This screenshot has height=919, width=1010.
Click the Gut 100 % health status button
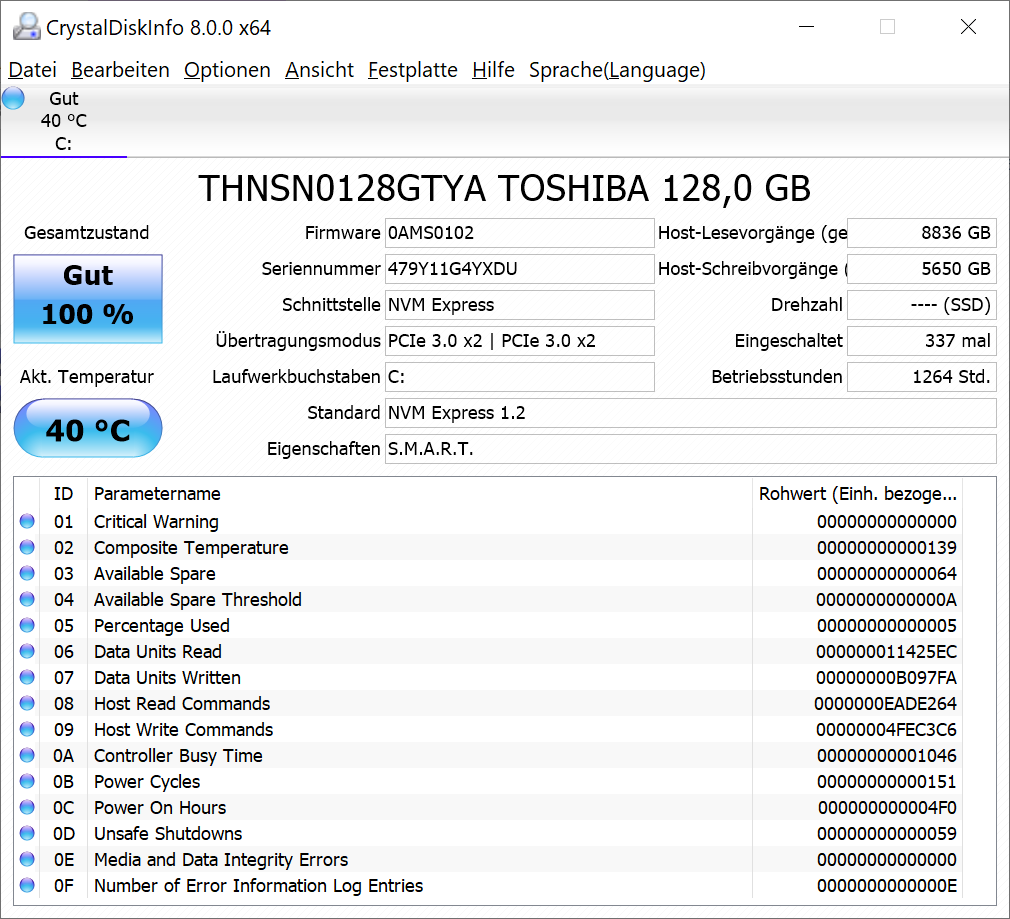88,299
